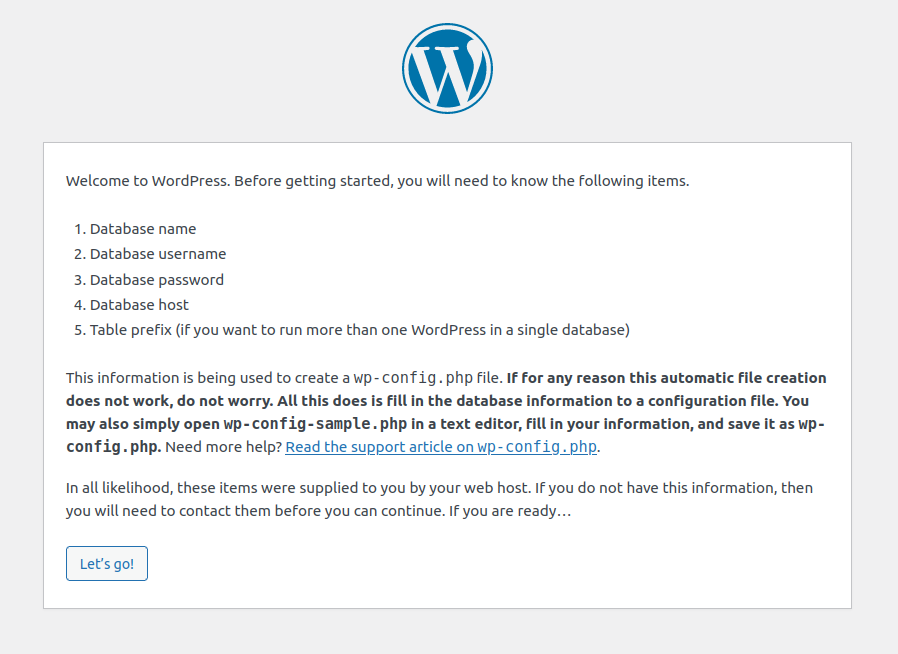Select the "Database host" list item
The height and width of the screenshot is (654, 898).
[139, 305]
